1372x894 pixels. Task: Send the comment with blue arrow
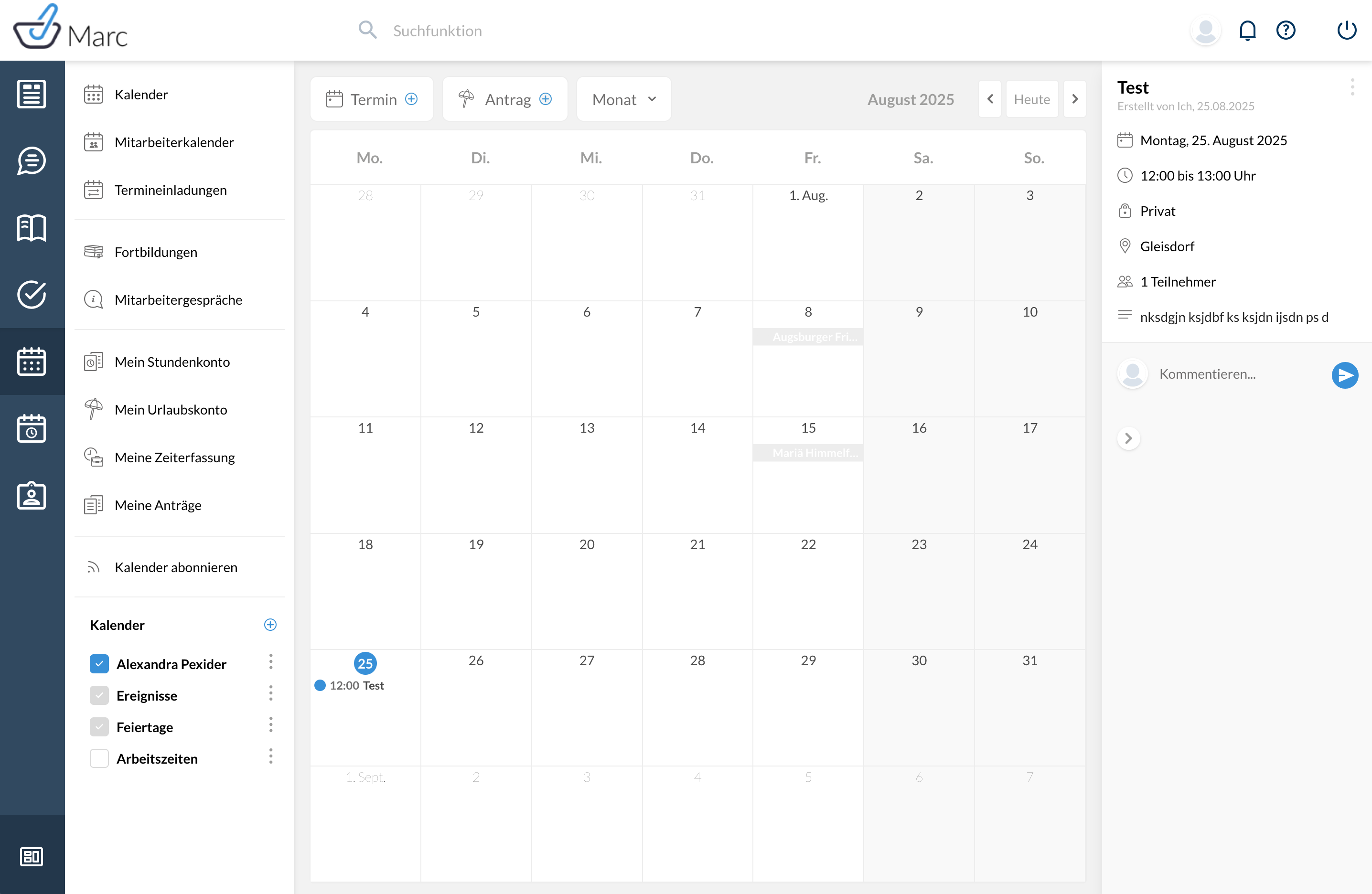[1345, 375]
